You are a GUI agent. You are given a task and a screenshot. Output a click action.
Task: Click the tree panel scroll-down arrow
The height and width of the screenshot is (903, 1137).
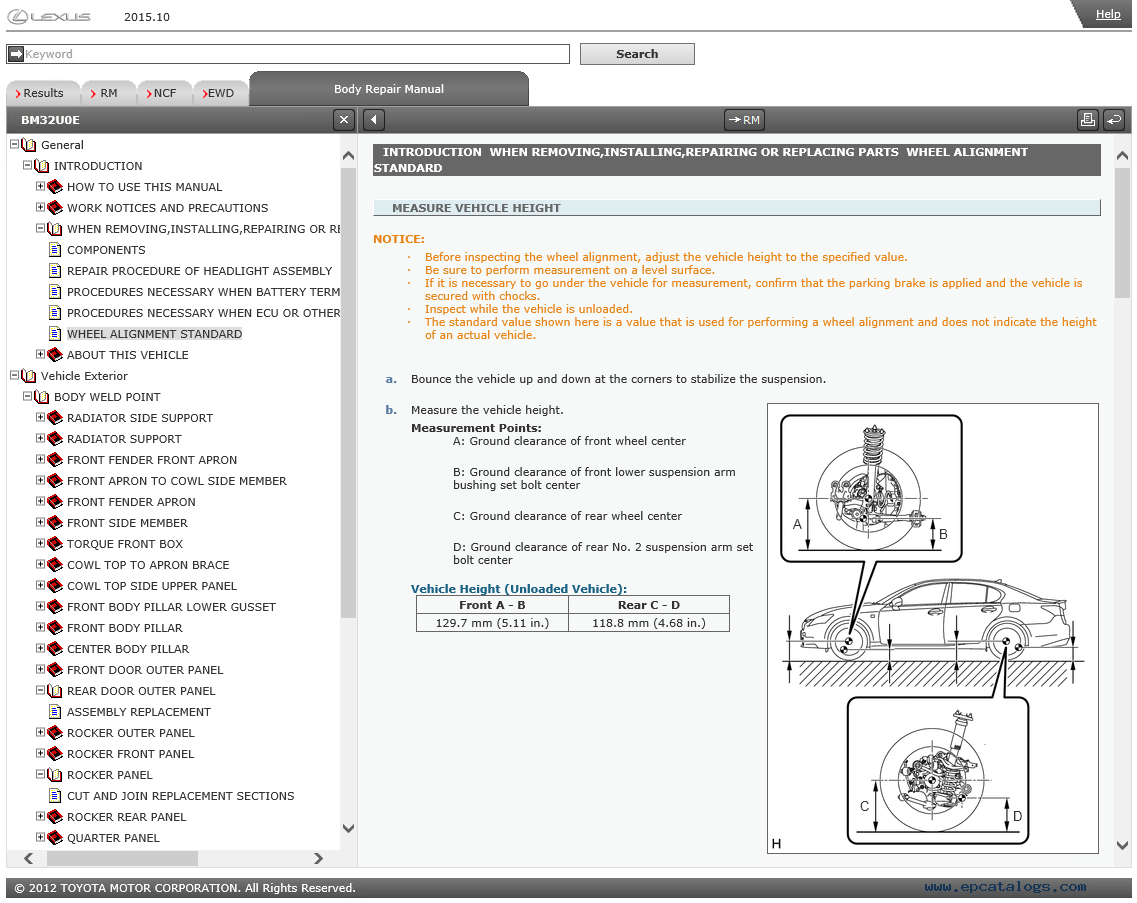tap(348, 828)
